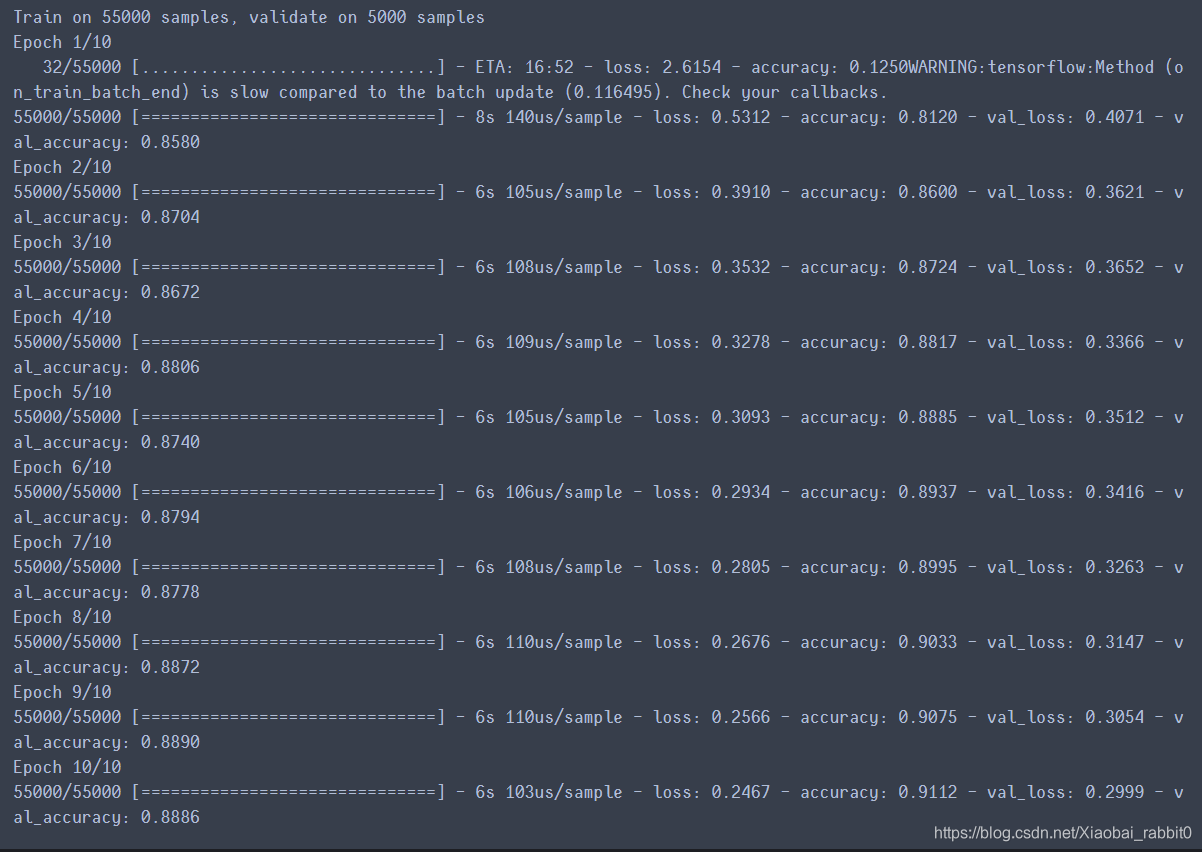This screenshot has width=1202, height=852.
Task: Click the '8s 140us/sample' timing
Action: (549, 117)
